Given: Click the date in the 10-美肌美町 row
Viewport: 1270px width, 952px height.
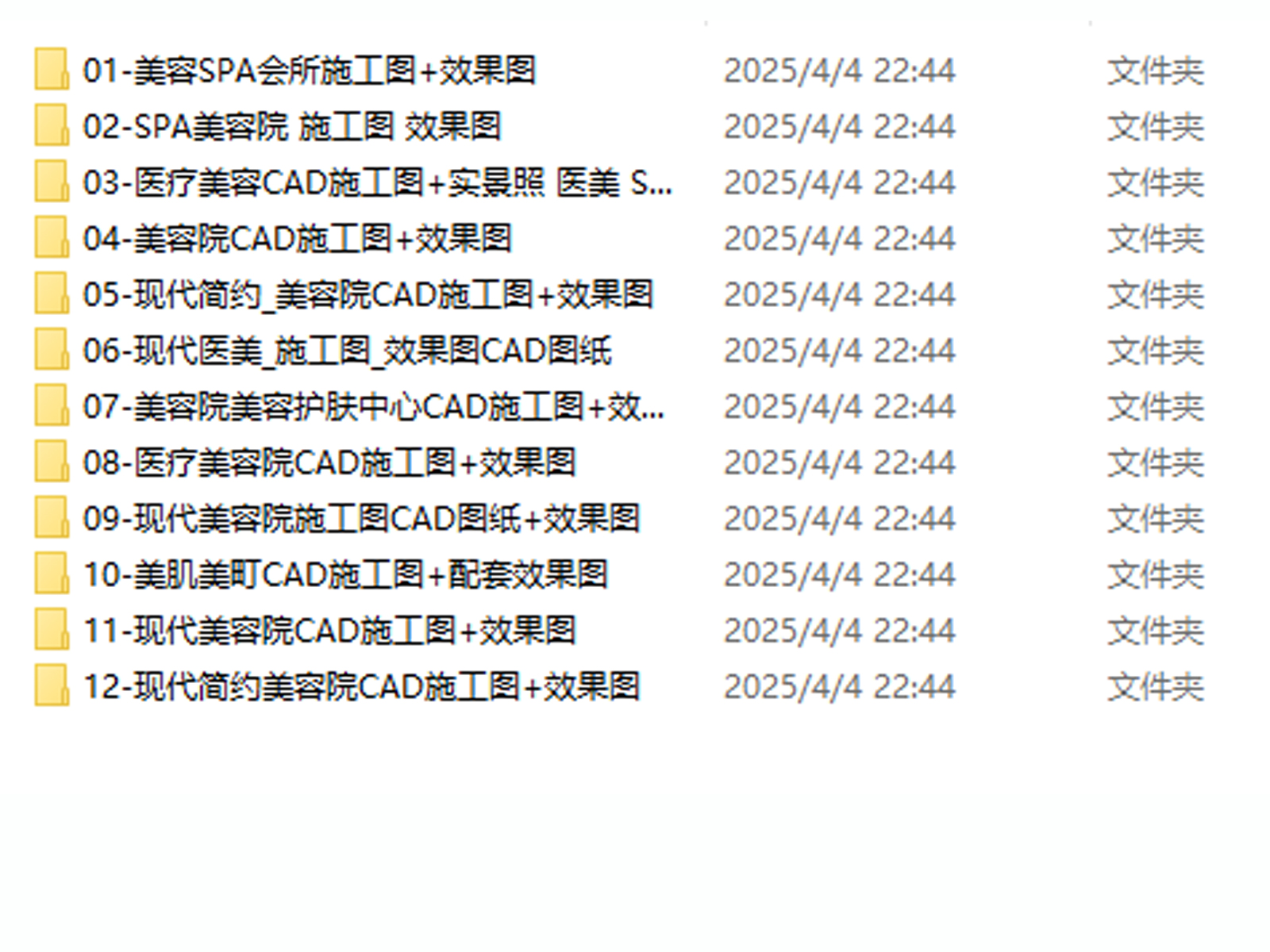Looking at the screenshot, I should [839, 575].
